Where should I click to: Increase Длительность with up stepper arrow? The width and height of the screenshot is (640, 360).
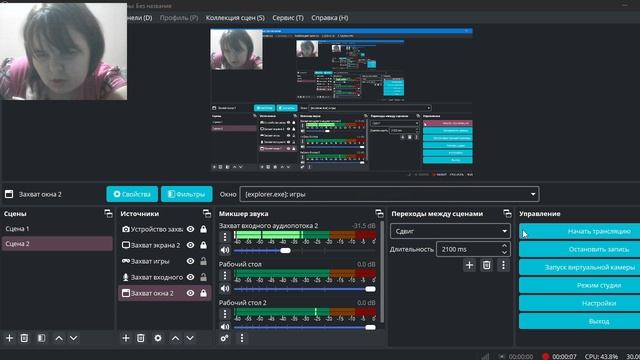pos(504,246)
